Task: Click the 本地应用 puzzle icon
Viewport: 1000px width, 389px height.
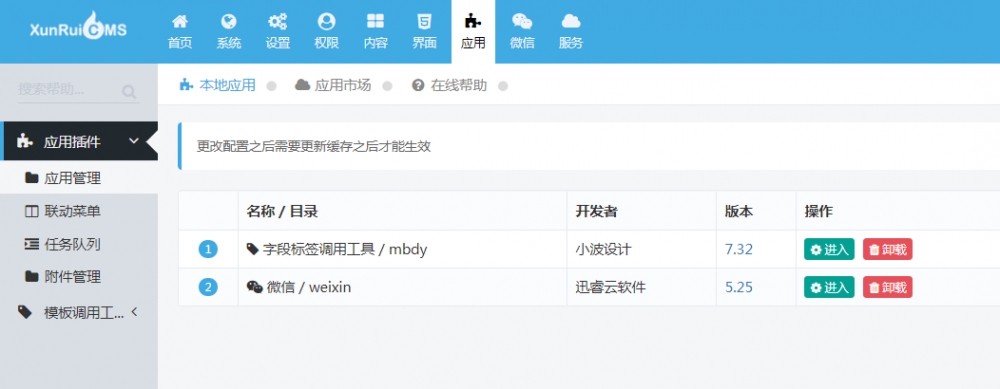Action: click(186, 85)
